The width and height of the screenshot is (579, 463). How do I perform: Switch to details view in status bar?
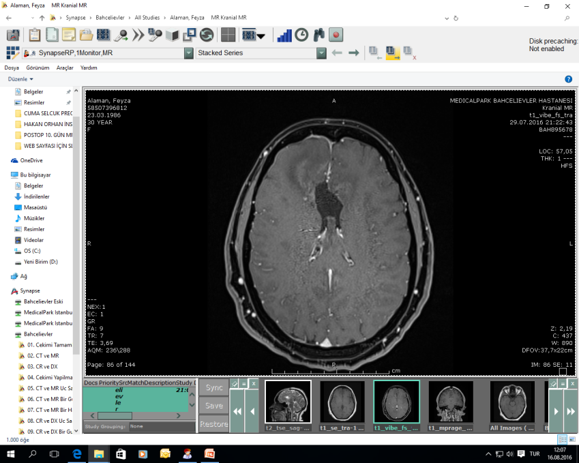[562, 439]
